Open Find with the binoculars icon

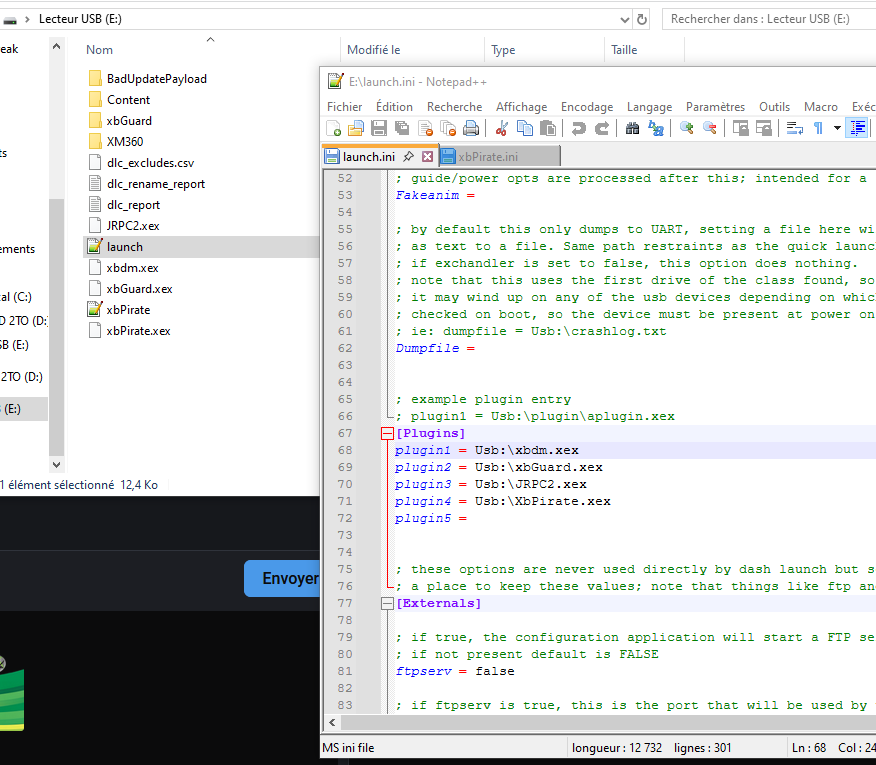pos(632,128)
